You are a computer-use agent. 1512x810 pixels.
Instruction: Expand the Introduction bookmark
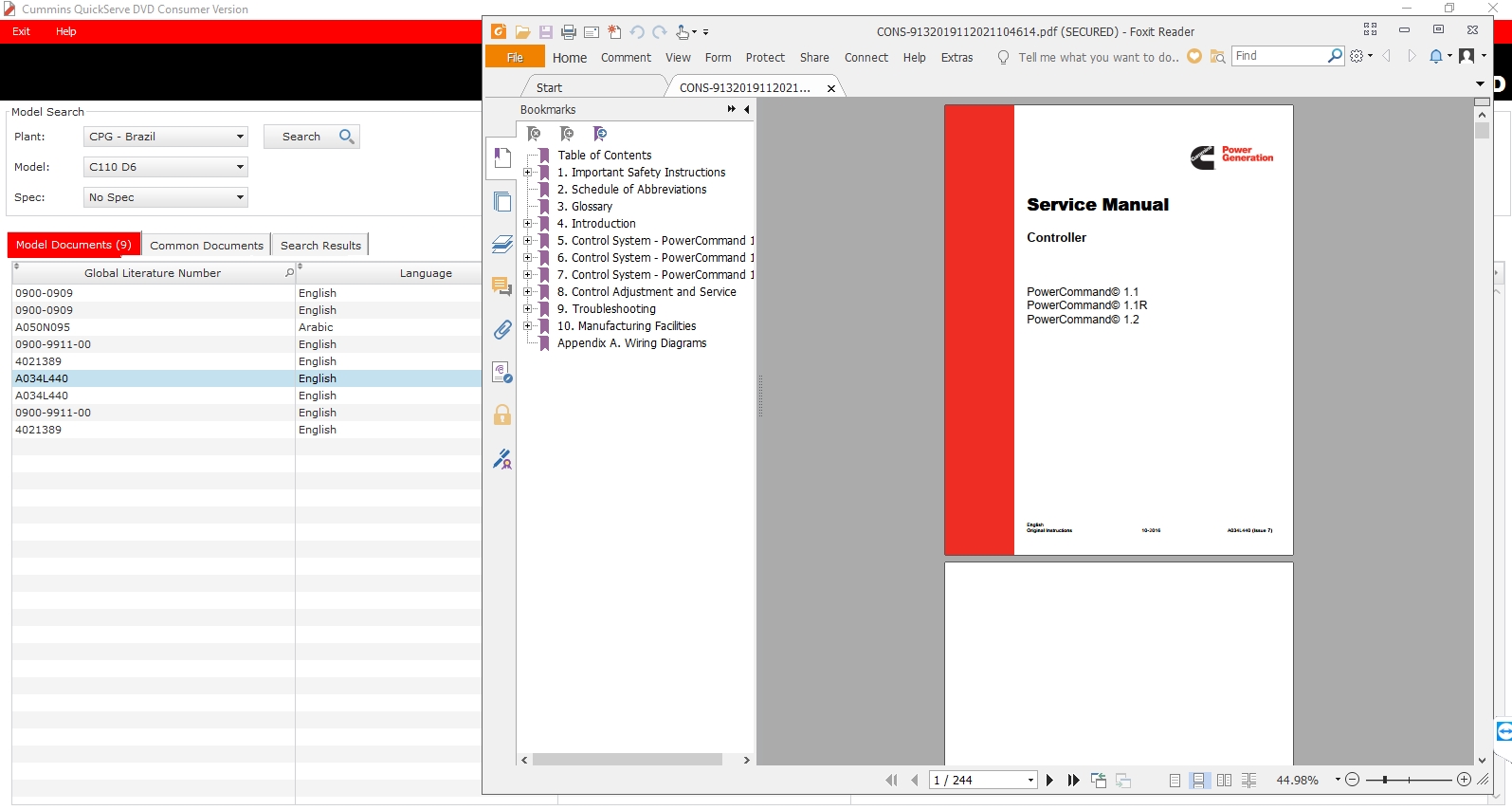tap(528, 224)
